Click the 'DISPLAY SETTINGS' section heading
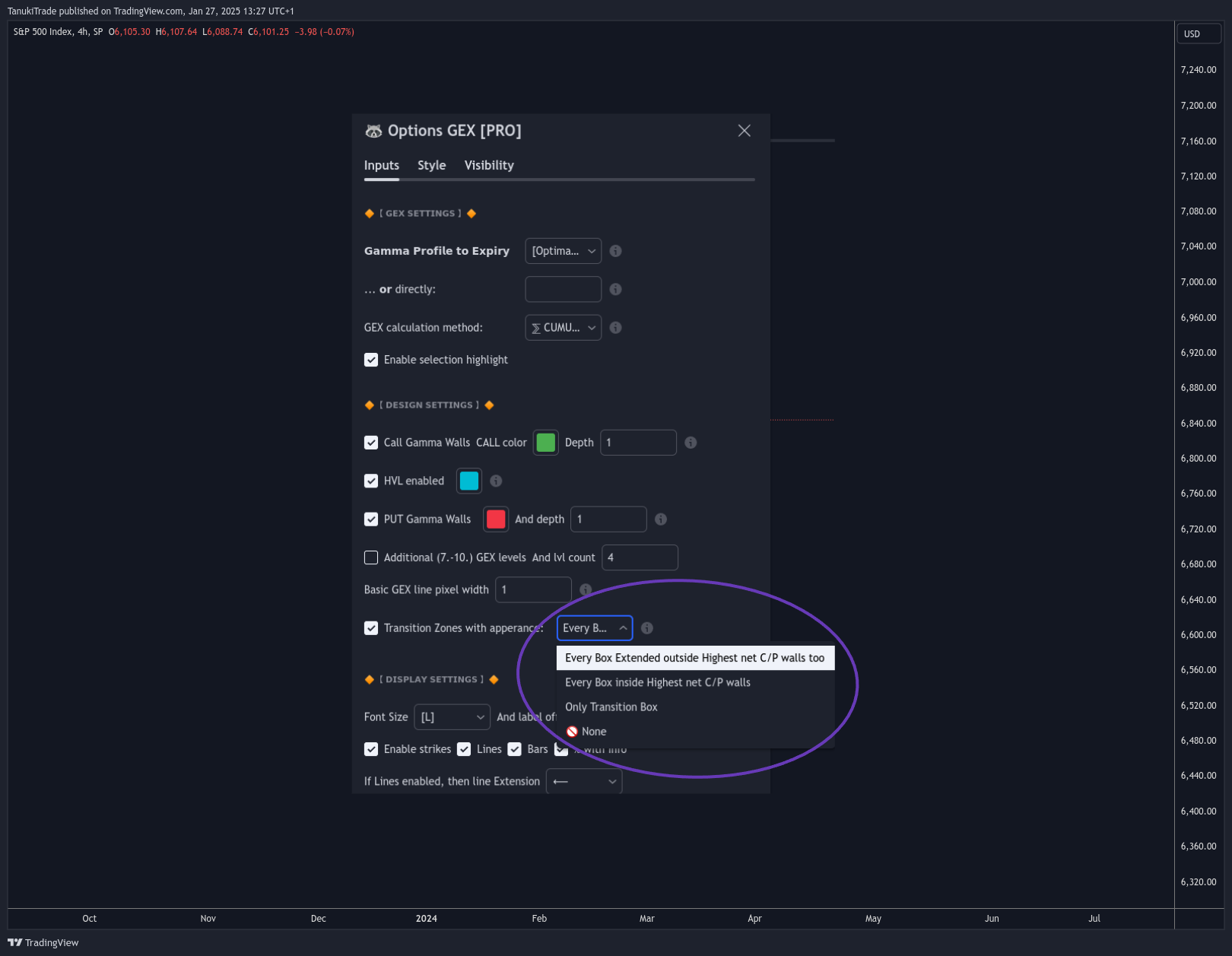The height and width of the screenshot is (956, 1232). pos(432,680)
